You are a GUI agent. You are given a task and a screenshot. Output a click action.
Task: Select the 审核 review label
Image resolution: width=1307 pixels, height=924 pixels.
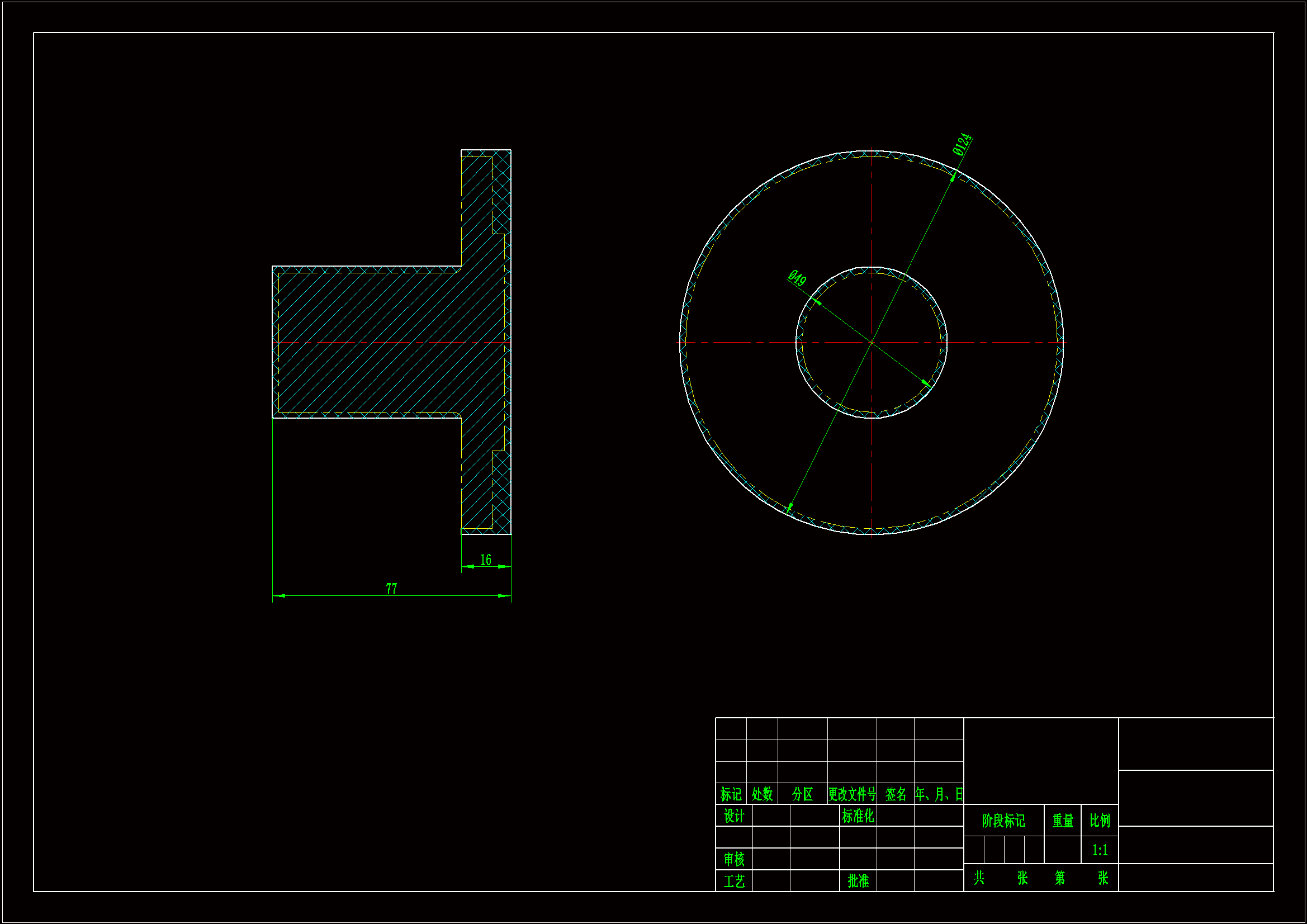click(x=734, y=859)
